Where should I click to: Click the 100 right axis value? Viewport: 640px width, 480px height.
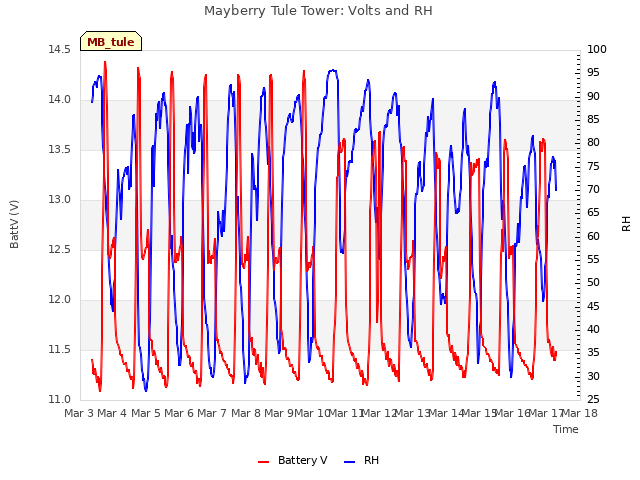597,50
